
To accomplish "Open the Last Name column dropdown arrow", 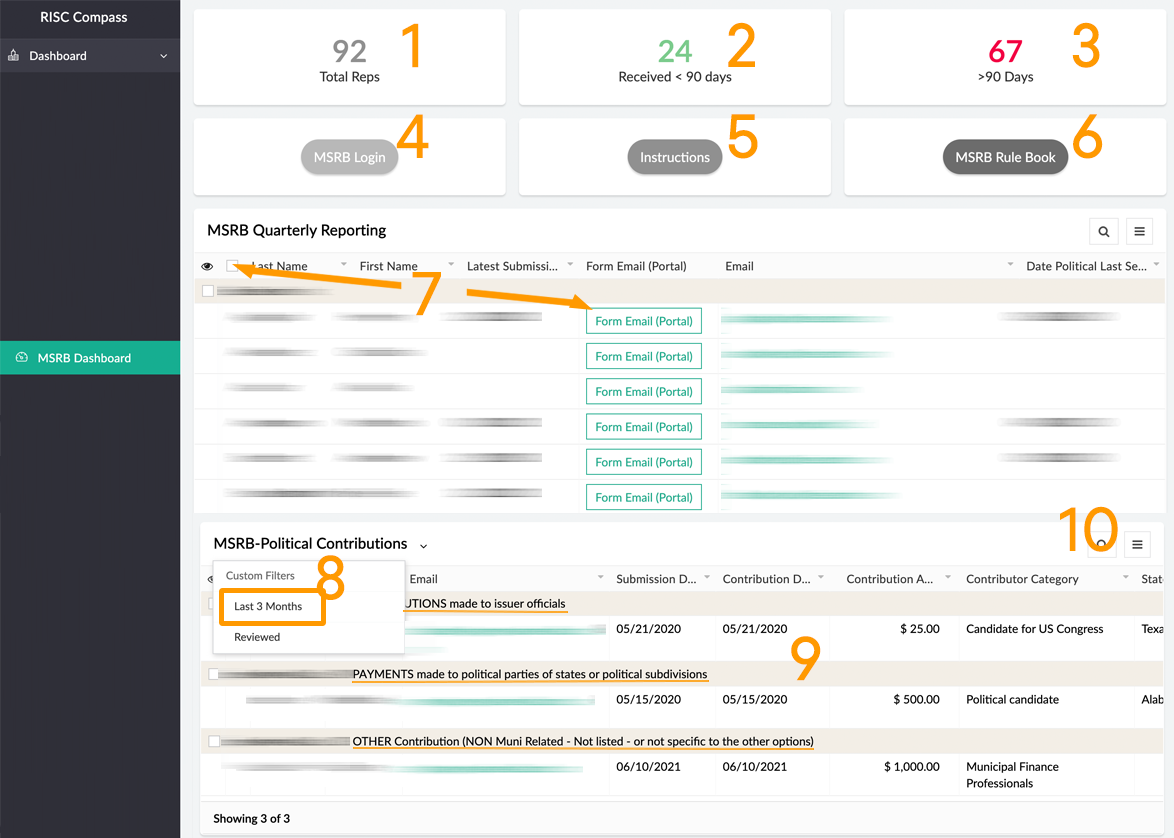I will tap(344, 264).
